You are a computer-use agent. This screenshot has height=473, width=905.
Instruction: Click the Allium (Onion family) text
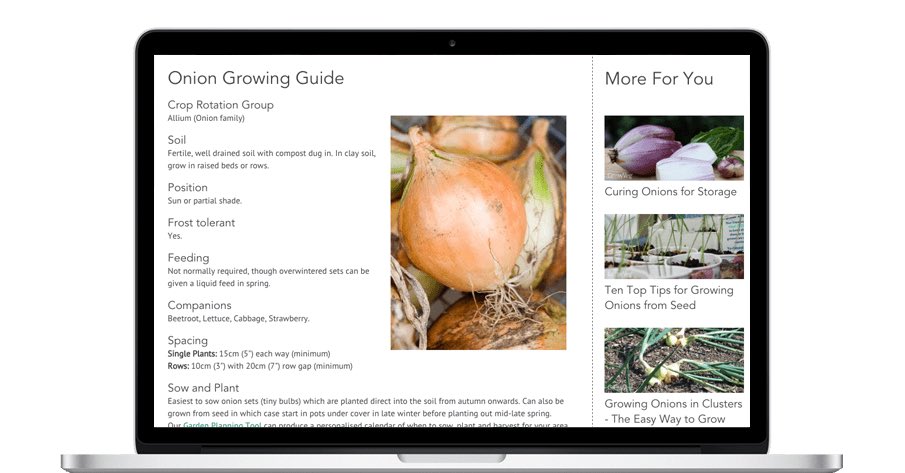[206, 118]
